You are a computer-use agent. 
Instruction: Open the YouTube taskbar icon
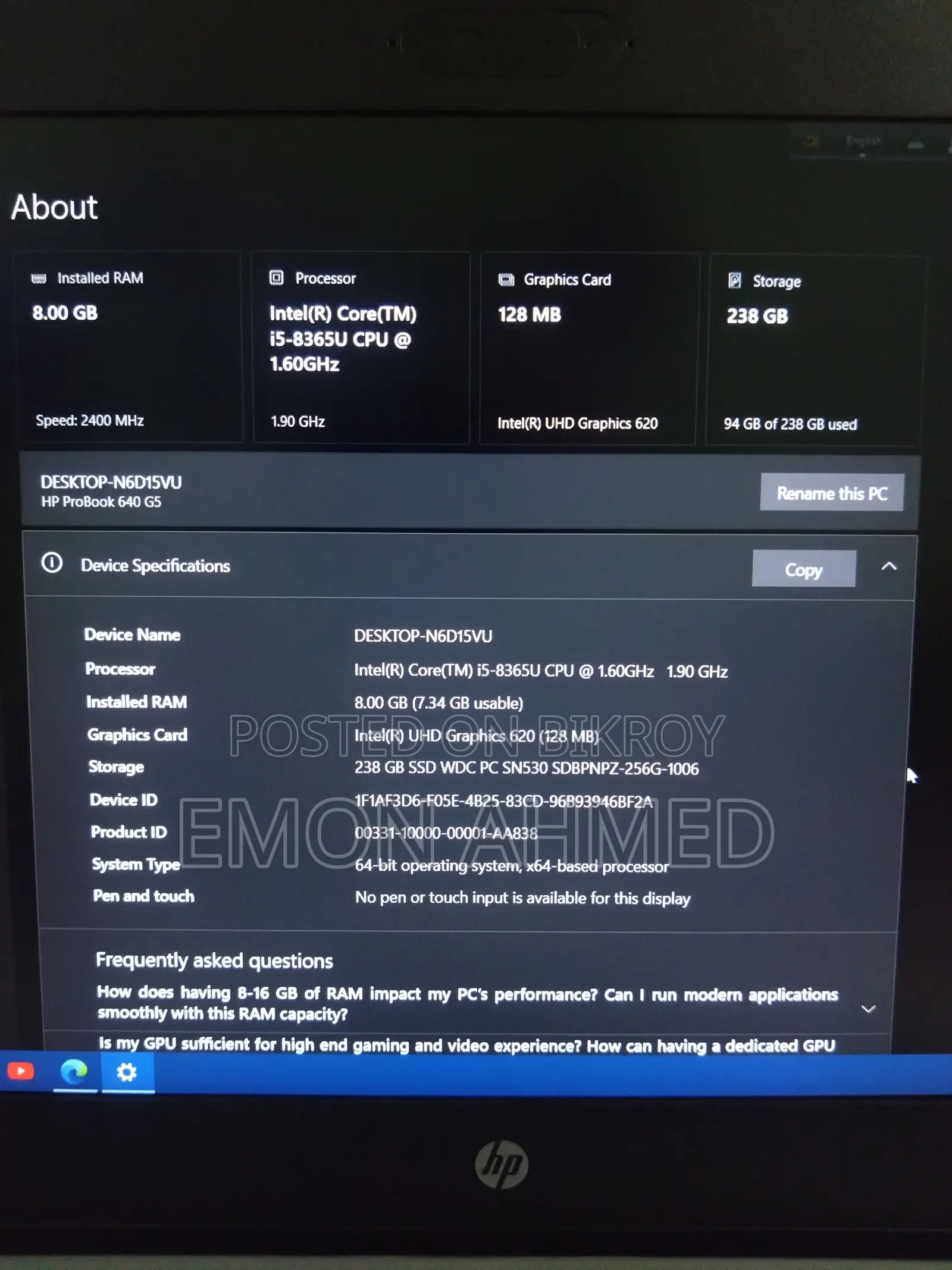[x=21, y=1072]
